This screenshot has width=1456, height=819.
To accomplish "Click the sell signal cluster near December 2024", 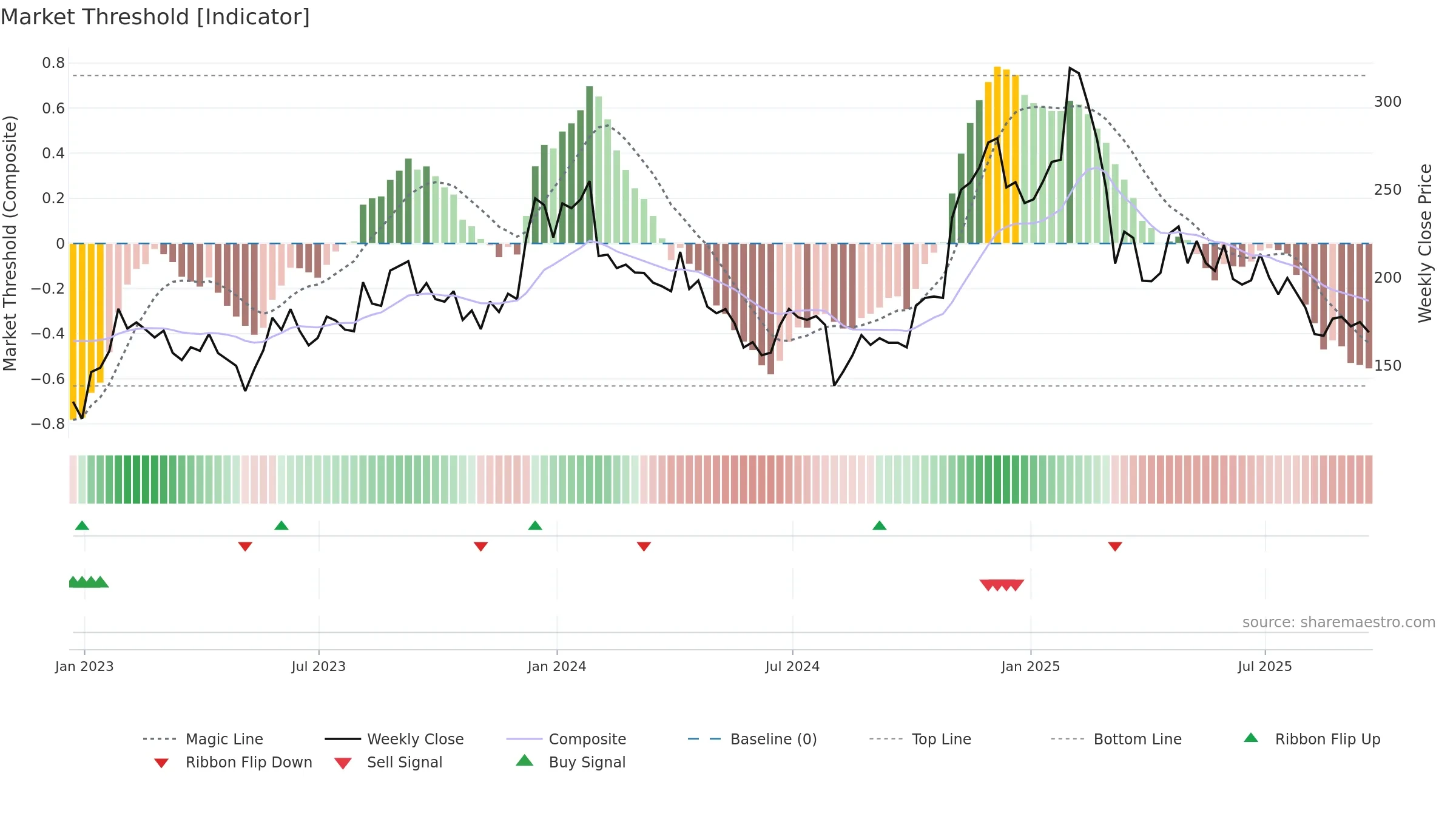I will [x=1002, y=585].
